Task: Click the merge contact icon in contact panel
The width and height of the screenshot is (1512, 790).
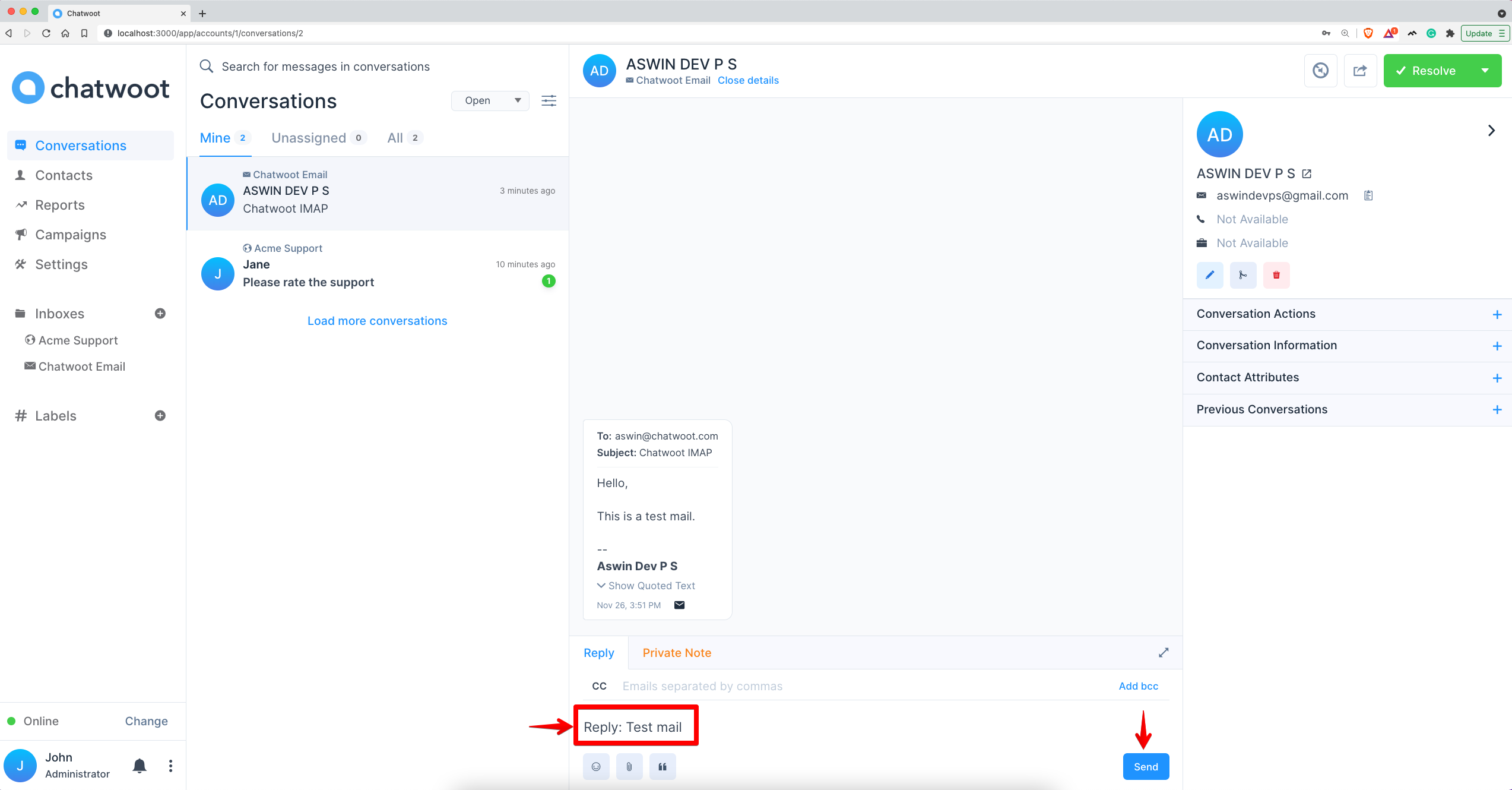Action: point(1243,275)
